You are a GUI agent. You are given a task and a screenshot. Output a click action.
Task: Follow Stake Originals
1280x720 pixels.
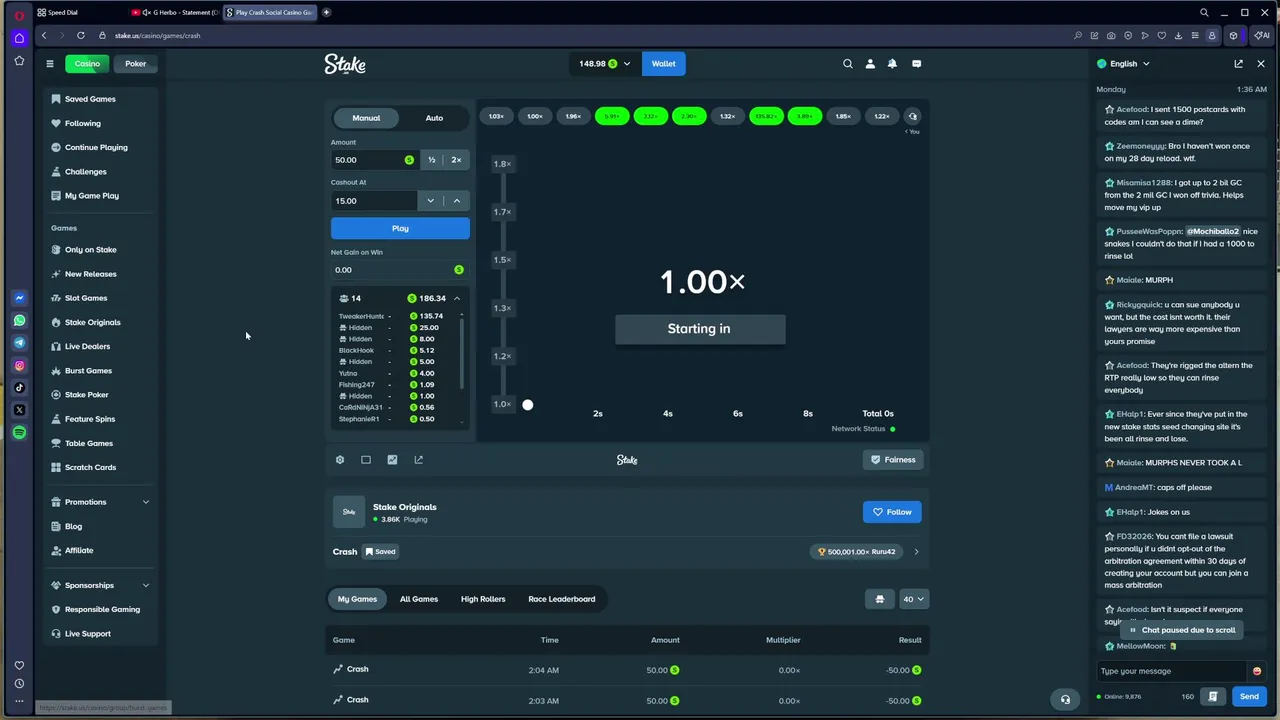point(892,512)
